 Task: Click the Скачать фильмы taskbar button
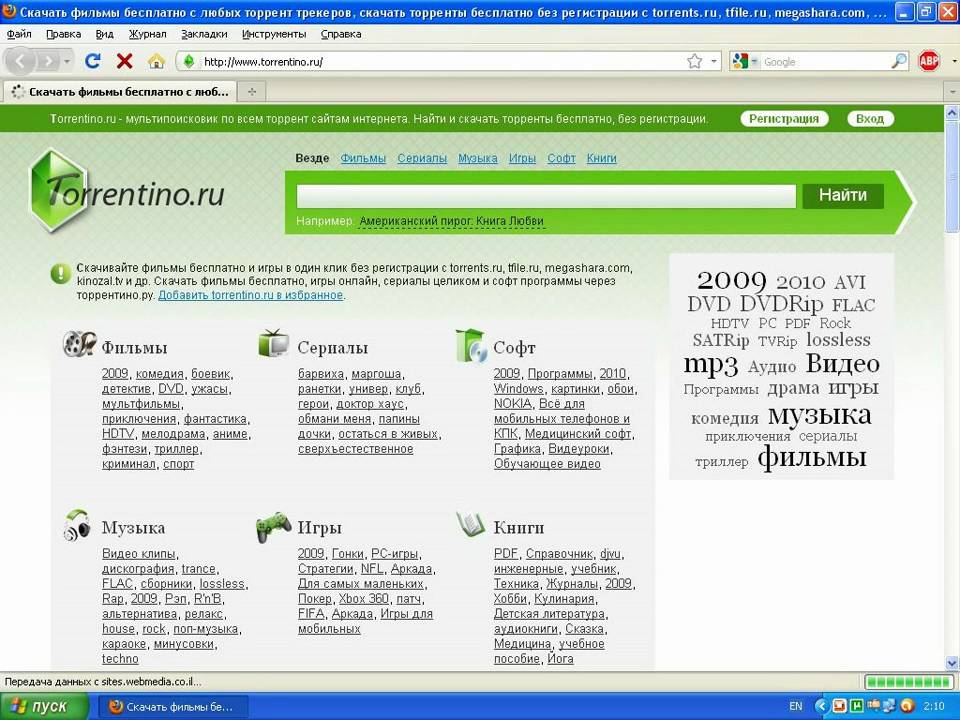pyautogui.click(x=174, y=707)
